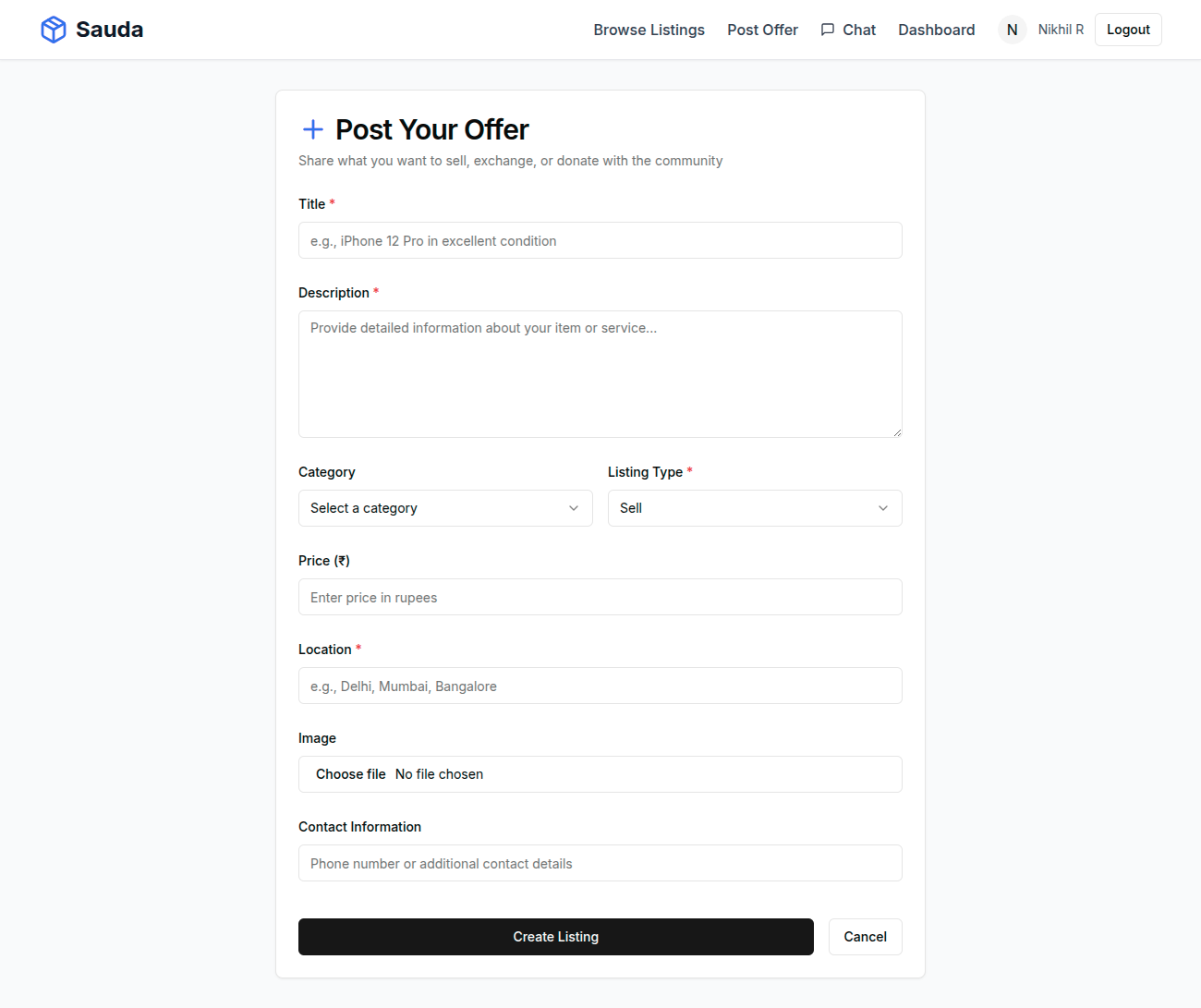Screen dimensions: 1201x1008
Task: Focus the Title input field
Action: click(x=600, y=240)
